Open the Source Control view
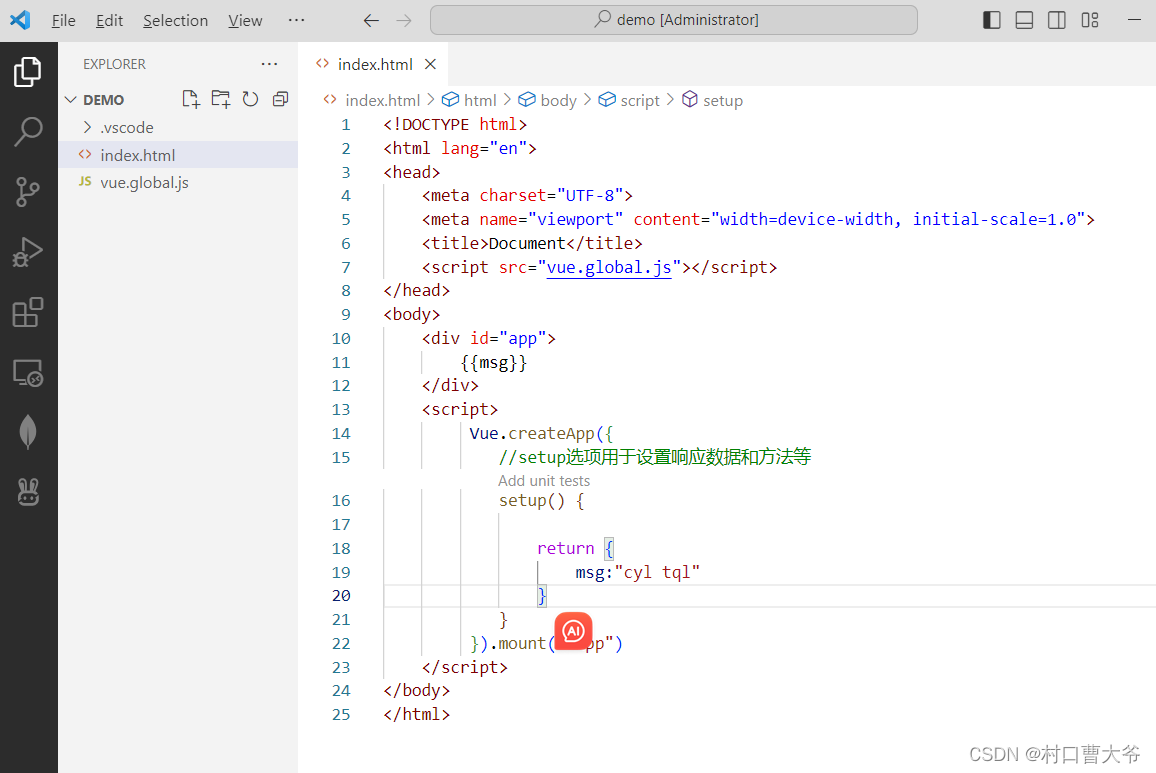Viewport: 1156px width, 773px height. [29, 191]
